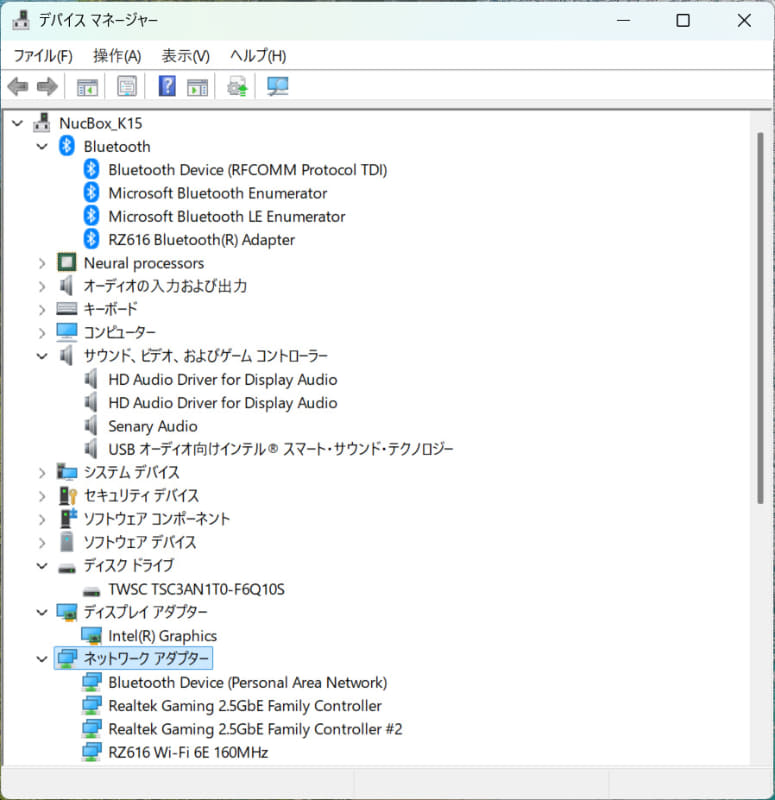Click the ディスプレイ アダプター category icon
The height and width of the screenshot is (800, 775).
(67, 612)
